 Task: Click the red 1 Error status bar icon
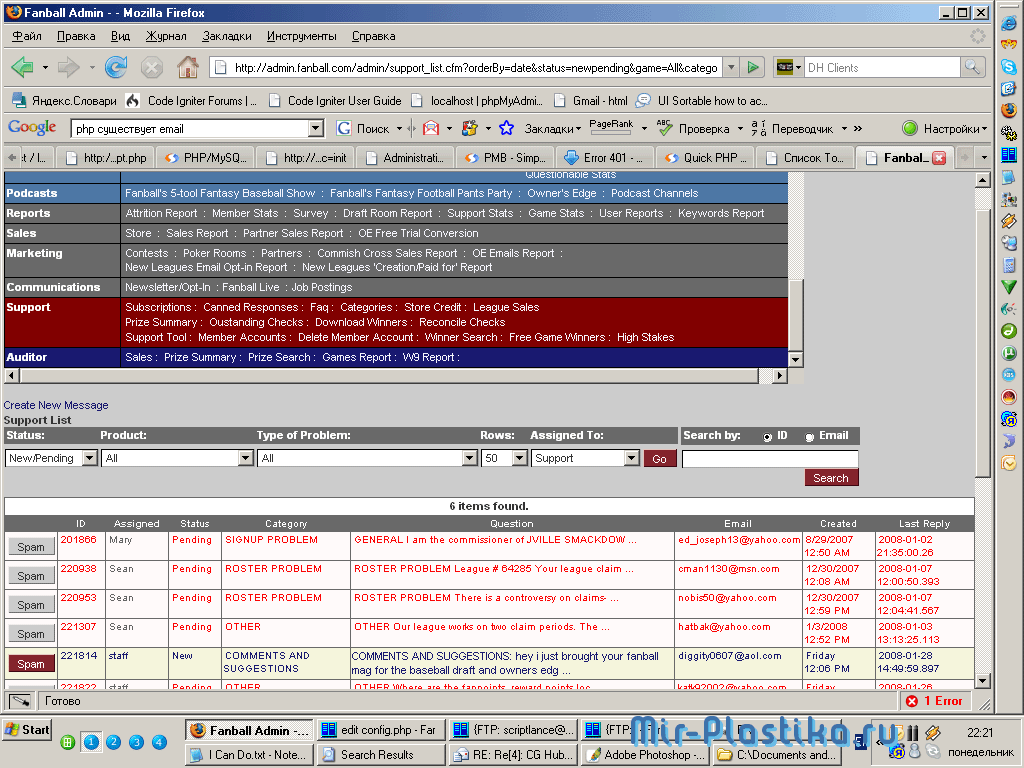pyautogui.click(x=934, y=701)
